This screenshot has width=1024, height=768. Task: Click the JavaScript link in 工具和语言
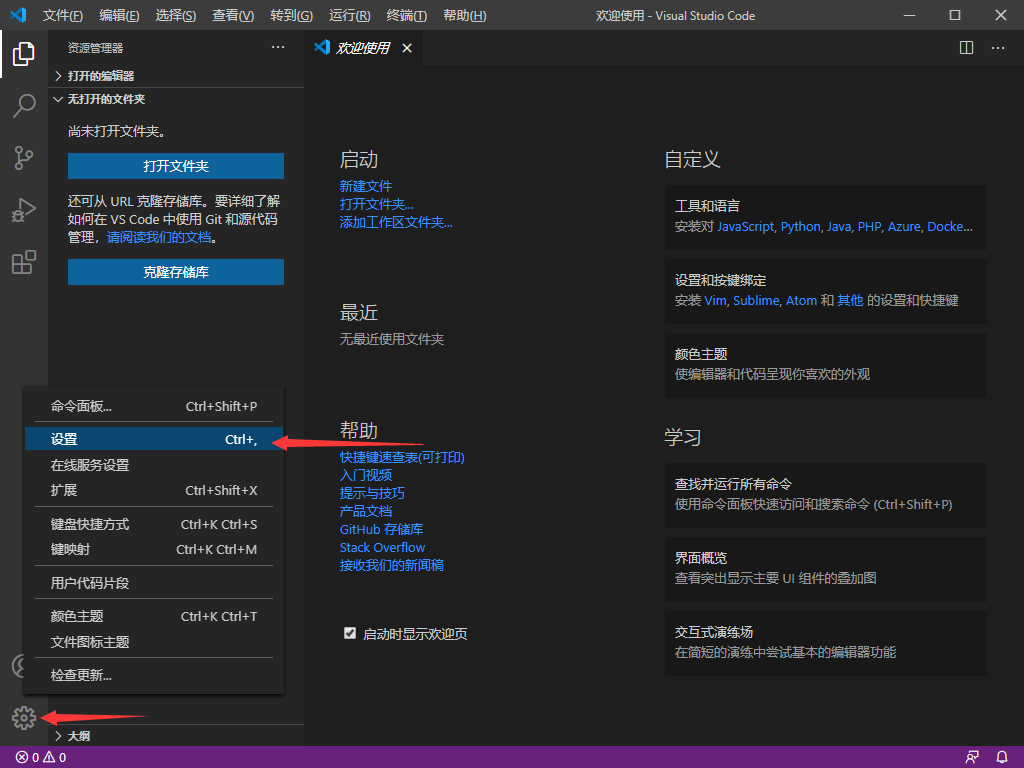[746, 227]
